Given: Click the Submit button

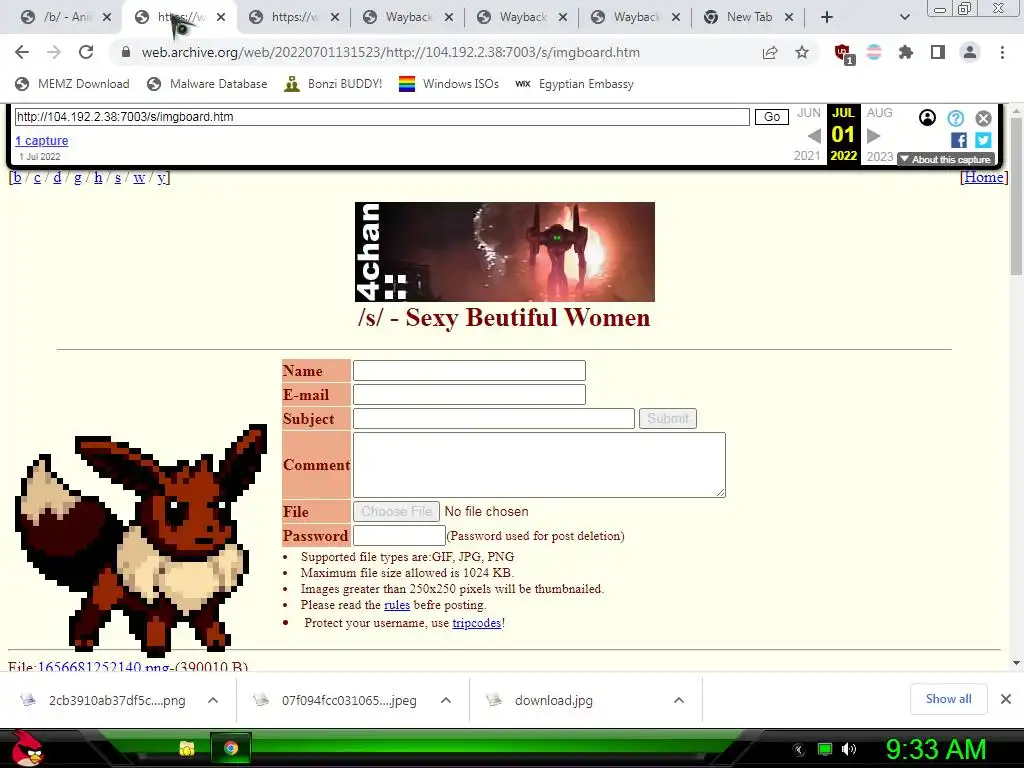Looking at the screenshot, I should tap(668, 418).
